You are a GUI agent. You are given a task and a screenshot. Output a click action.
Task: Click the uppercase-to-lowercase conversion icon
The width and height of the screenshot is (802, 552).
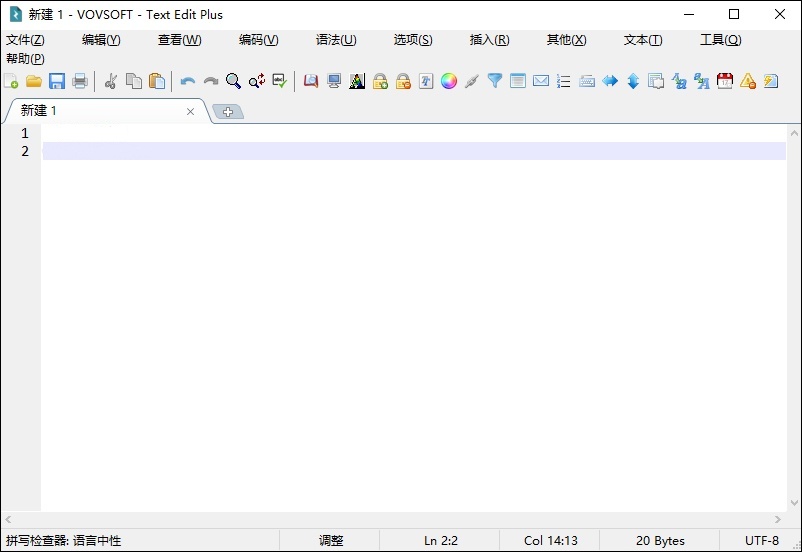click(679, 81)
